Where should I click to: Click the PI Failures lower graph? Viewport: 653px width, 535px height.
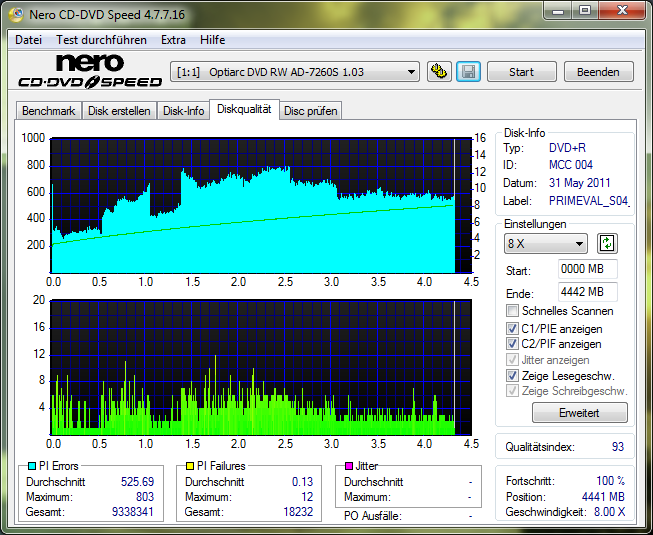(261, 367)
